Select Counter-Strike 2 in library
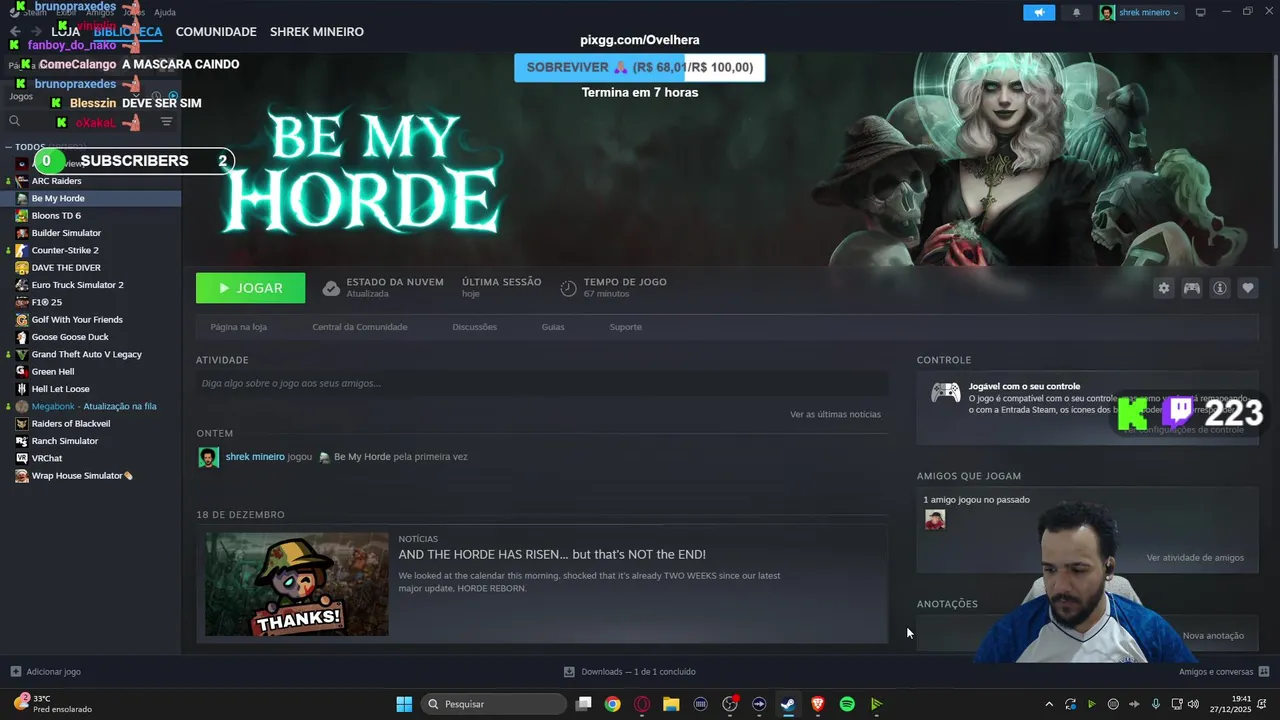This screenshot has width=1280, height=720. tap(91, 250)
